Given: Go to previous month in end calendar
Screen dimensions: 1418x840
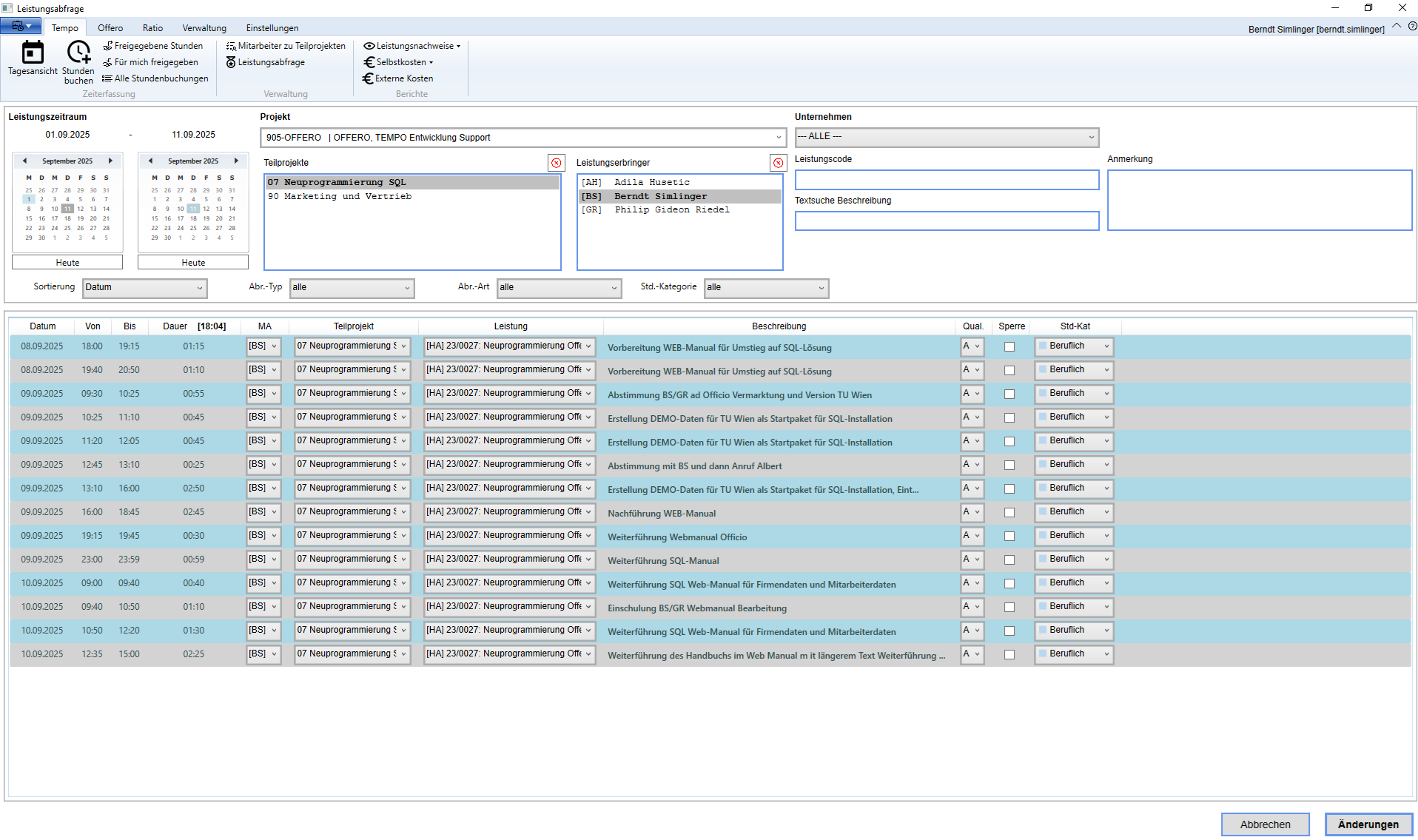Looking at the screenshot, I should pyautogui.click(x=150, y=161).
